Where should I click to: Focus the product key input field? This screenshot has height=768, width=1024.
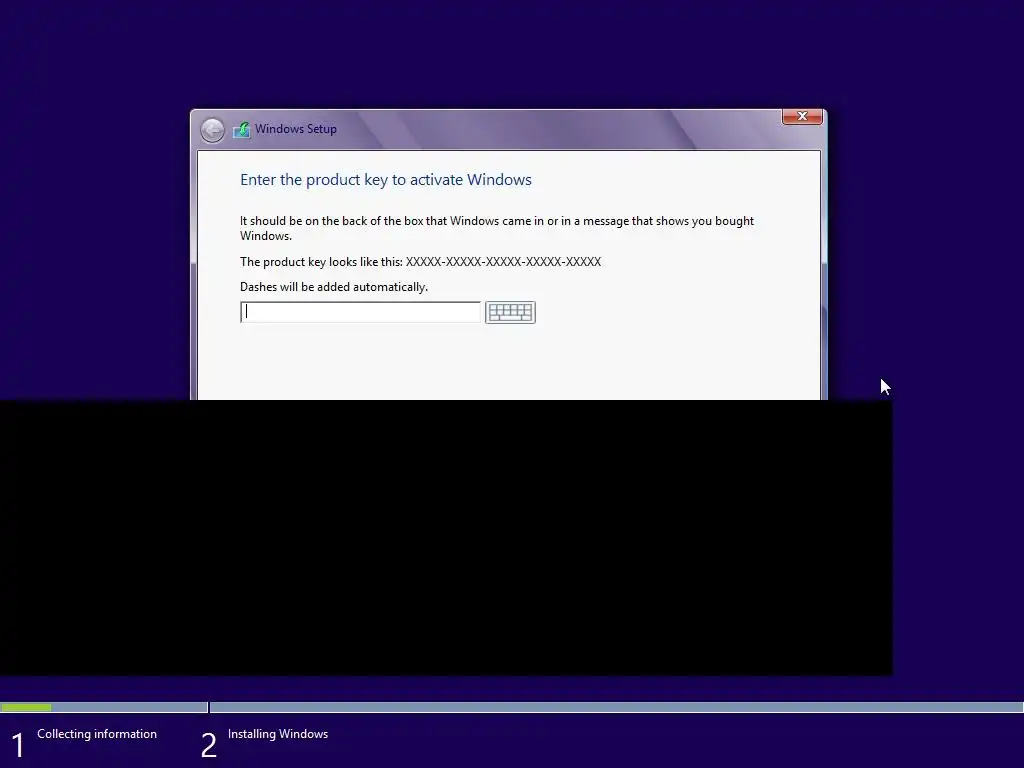[360, 312]
